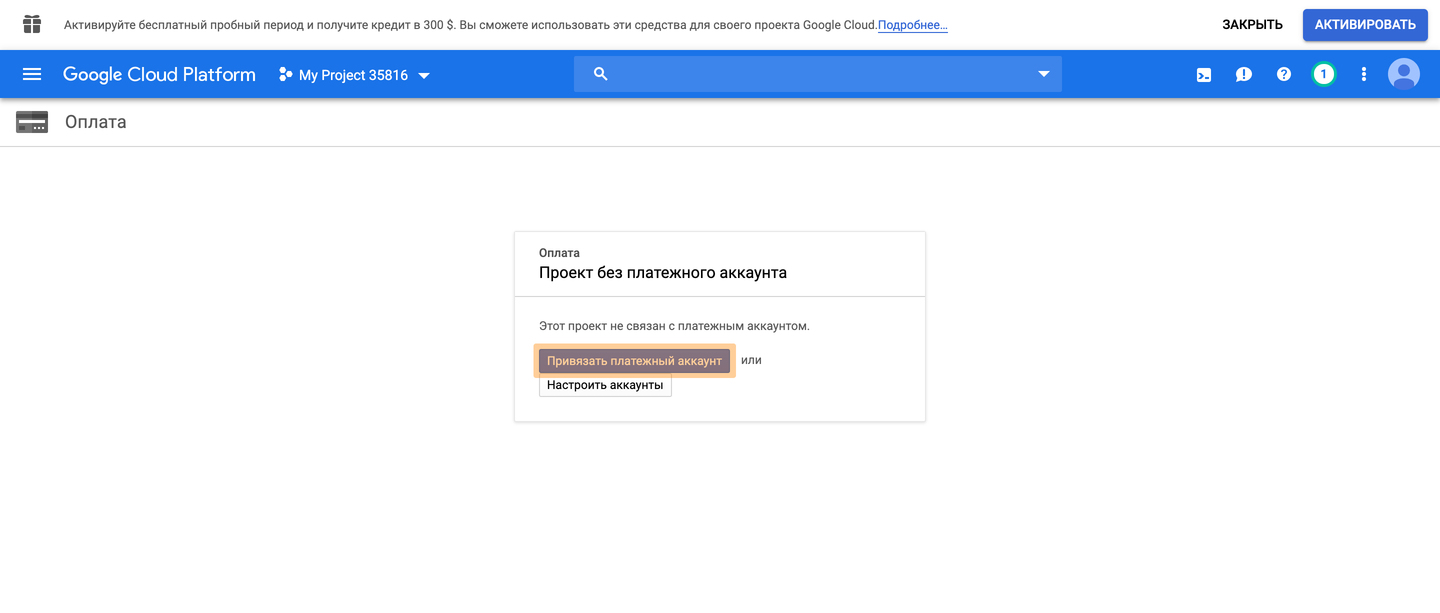Open the send feedback icon
Image resolution: width=1440 pixels, height=613 pixels.
1244,74
